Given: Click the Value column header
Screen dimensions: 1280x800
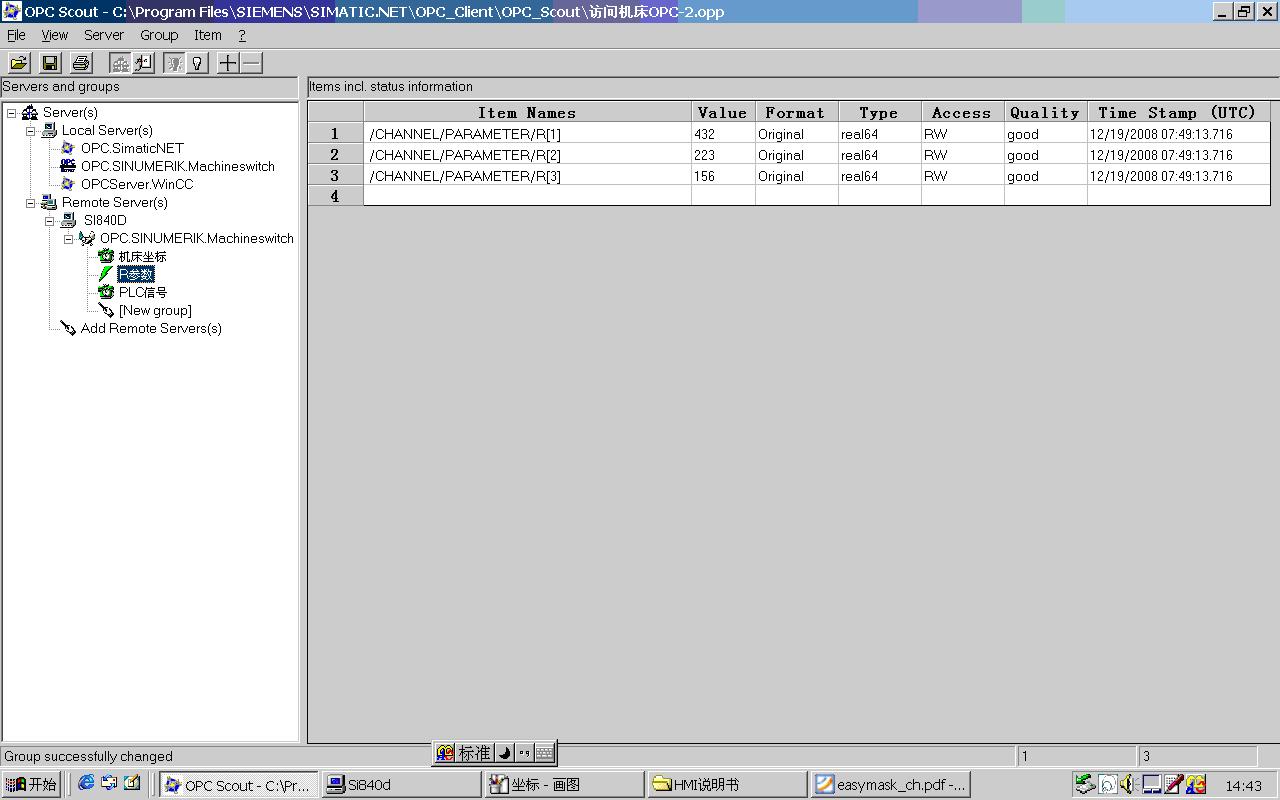Looking at the screenshot, I should pyautogui.click(x=723, y=113).
